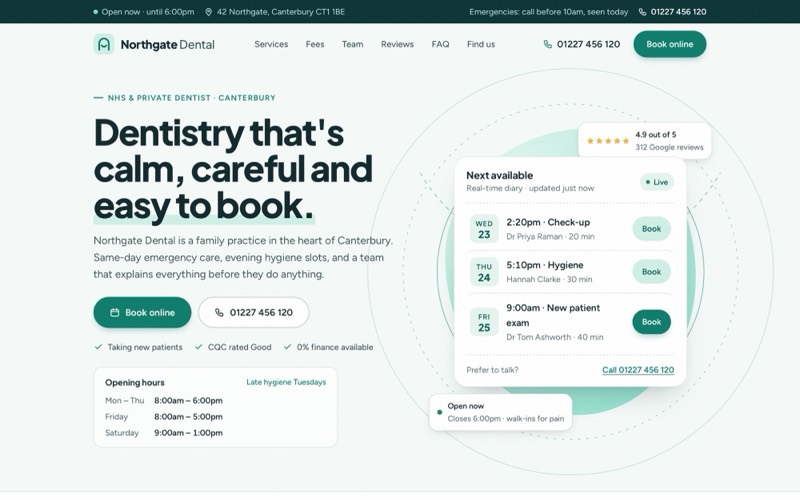Click the Emergencies call before 10am text

[x=548, y=12]
